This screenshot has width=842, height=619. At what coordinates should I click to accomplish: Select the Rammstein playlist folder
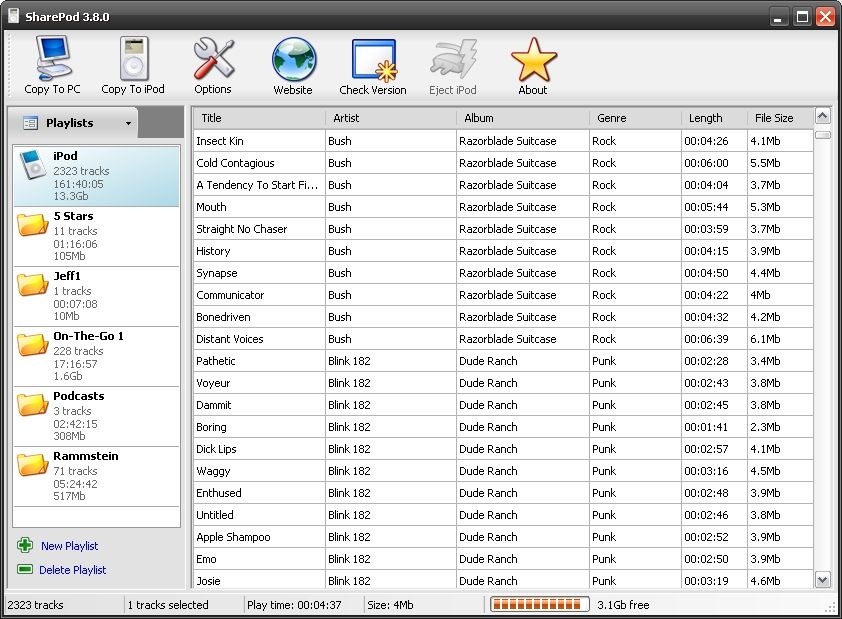(96, 477)
